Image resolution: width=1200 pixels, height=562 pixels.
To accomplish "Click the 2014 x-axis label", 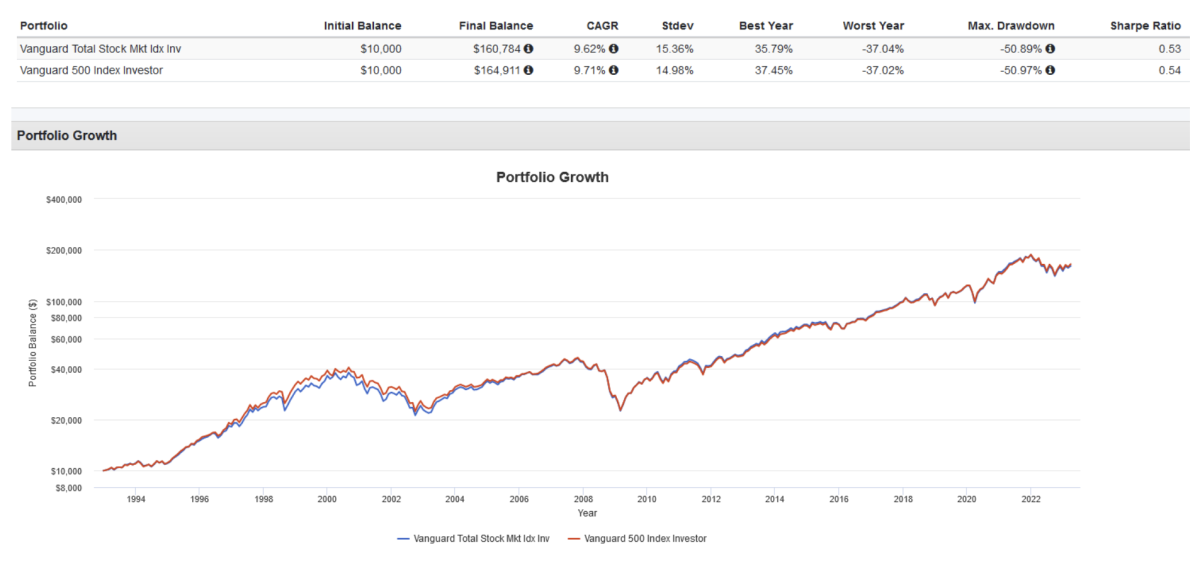I will (774, 498).
